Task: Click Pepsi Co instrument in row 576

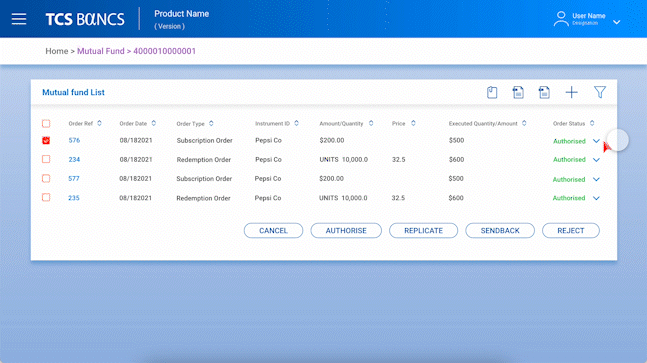Action: [x=268, y=140]
